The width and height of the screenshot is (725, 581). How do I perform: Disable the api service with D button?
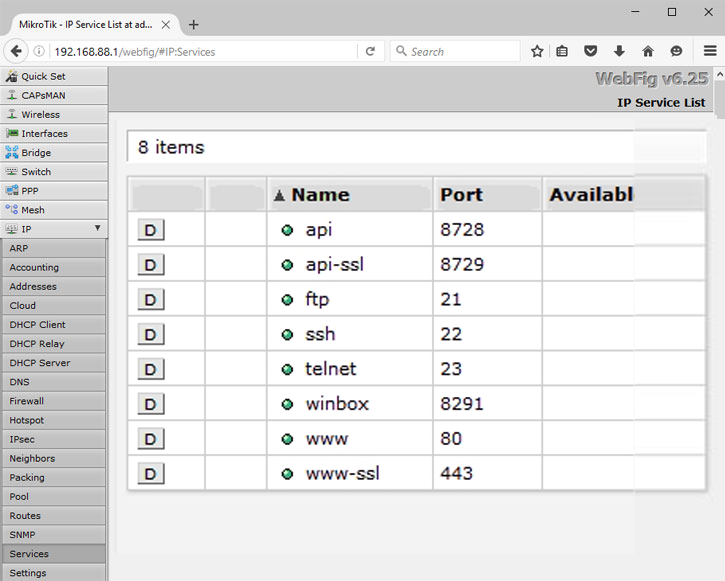151,230
